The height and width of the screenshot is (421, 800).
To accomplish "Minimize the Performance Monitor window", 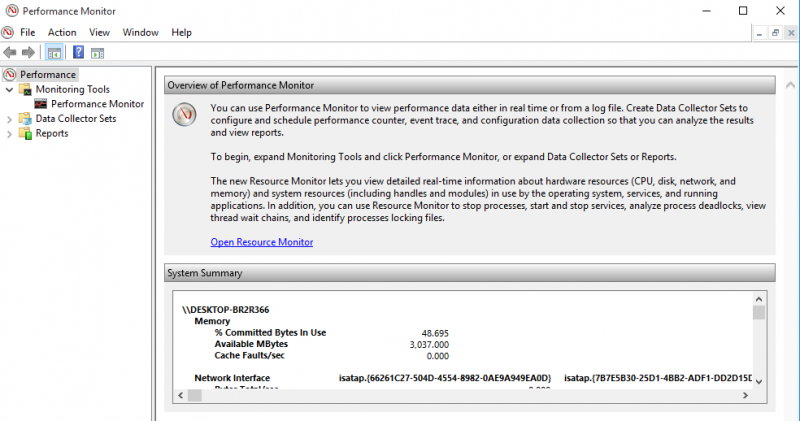I will coord(707,11).
